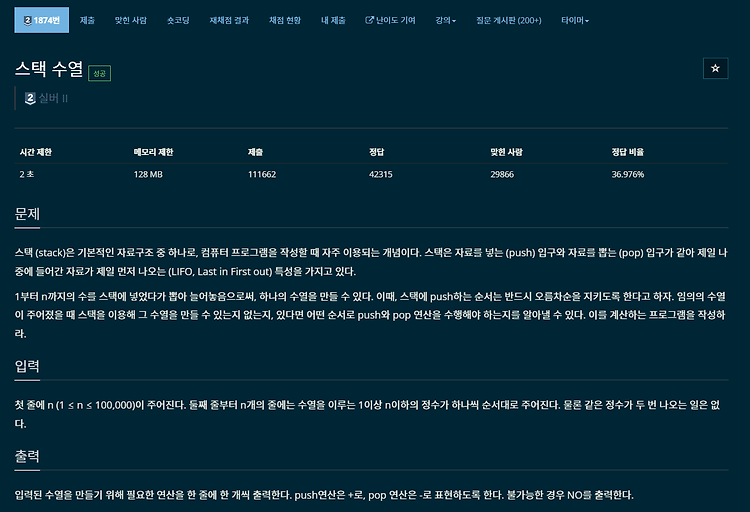750x512 pixels.
Task: Open the 난이도 기여 external link
Action: [390, 20]
